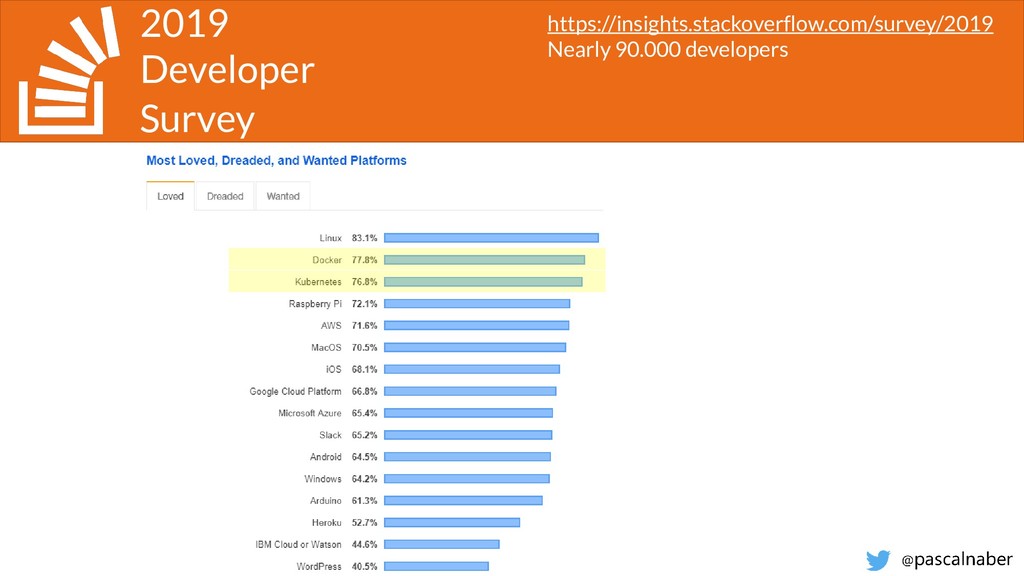Click the 68.1% value
Screen dimensions: 1024x576
pos(364,369)
